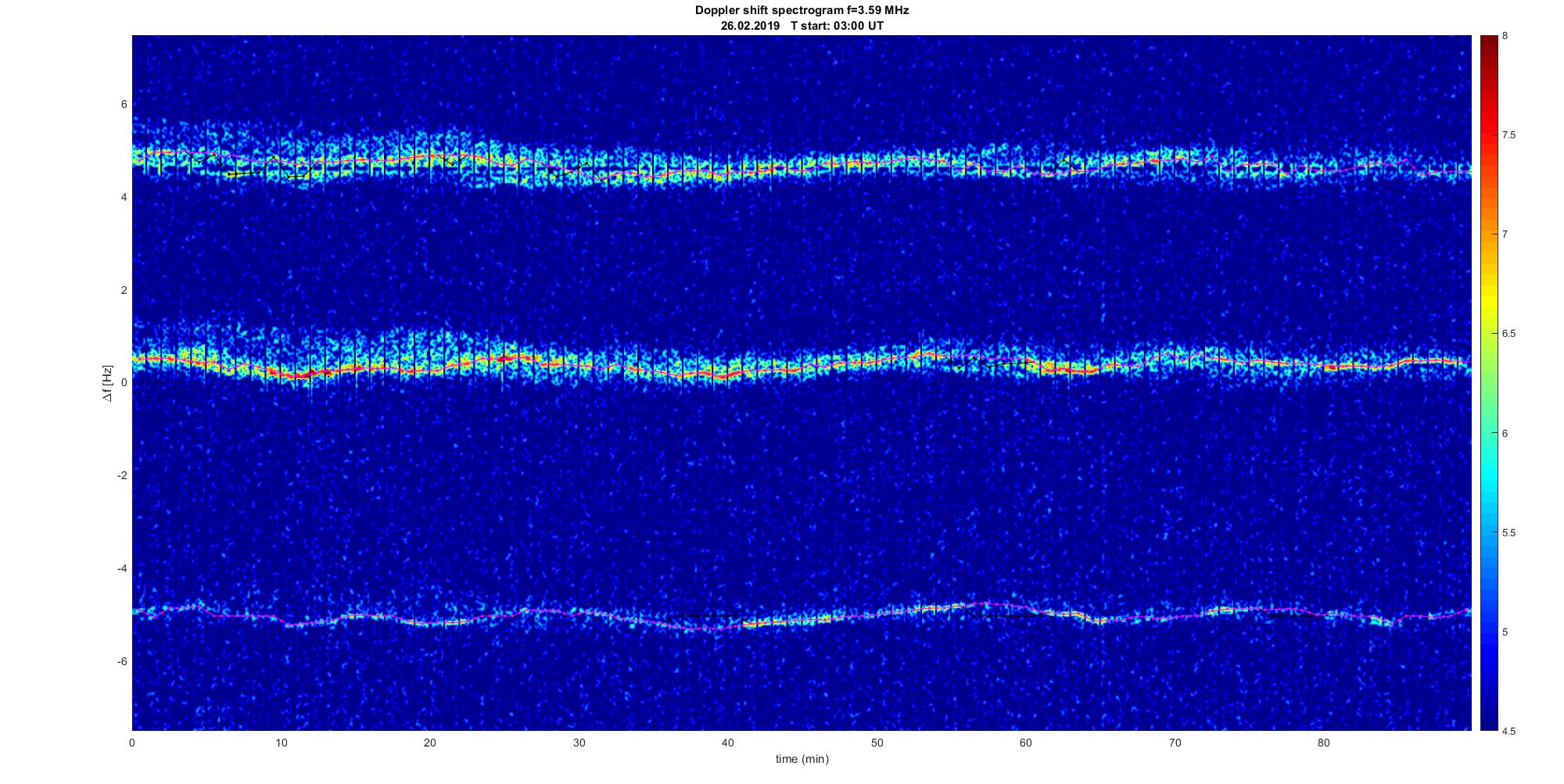Click the colorbar tick label '7.5'

(1508, 135)
